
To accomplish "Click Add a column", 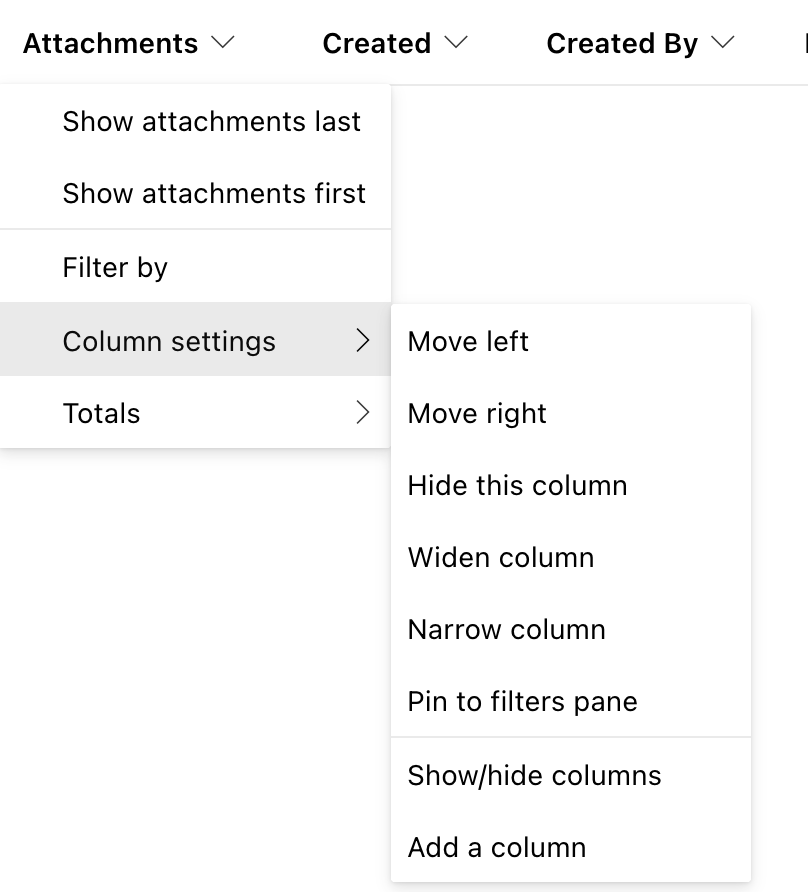I will coord(497,848).
